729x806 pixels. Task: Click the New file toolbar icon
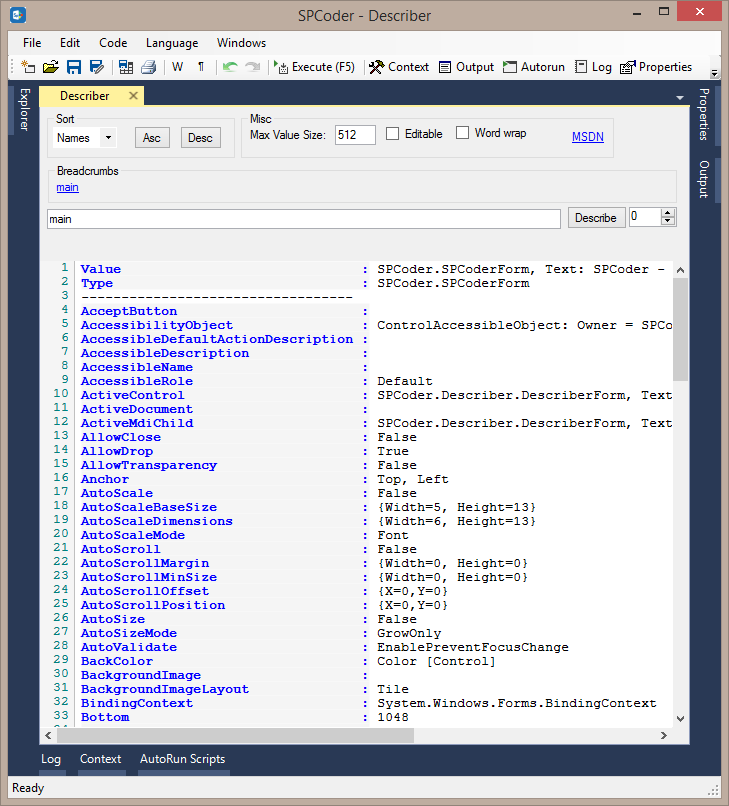28,67
